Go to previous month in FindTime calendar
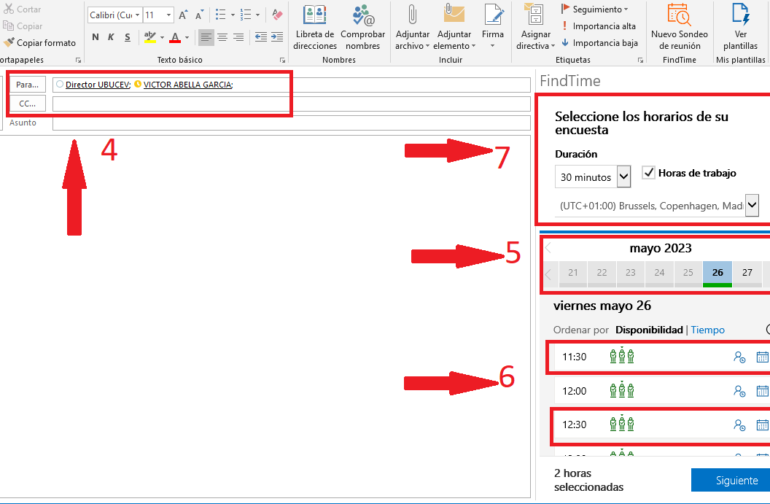770x504 pixels. 549,248
